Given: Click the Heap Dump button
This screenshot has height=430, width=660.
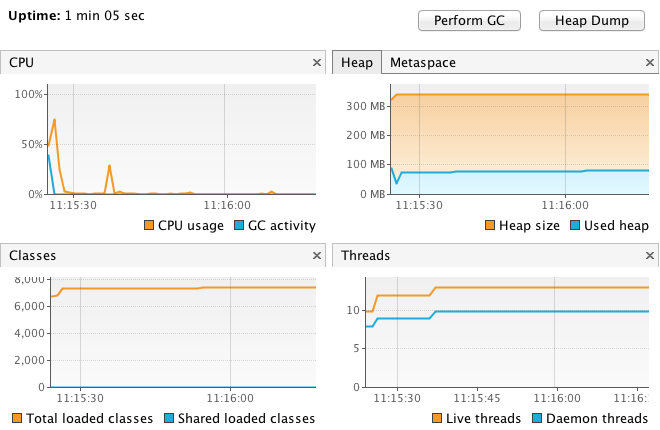Looking at the screenshot, I should coord(592,21).
